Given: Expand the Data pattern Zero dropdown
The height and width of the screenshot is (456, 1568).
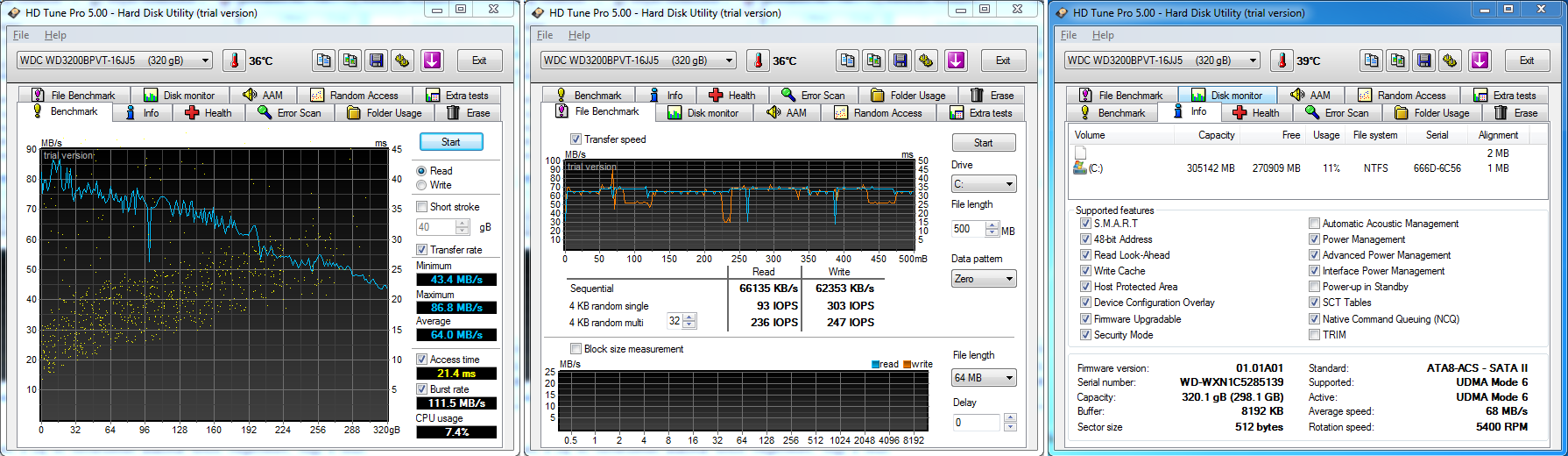Looking at the screenshot, I should tap(984, 279).
